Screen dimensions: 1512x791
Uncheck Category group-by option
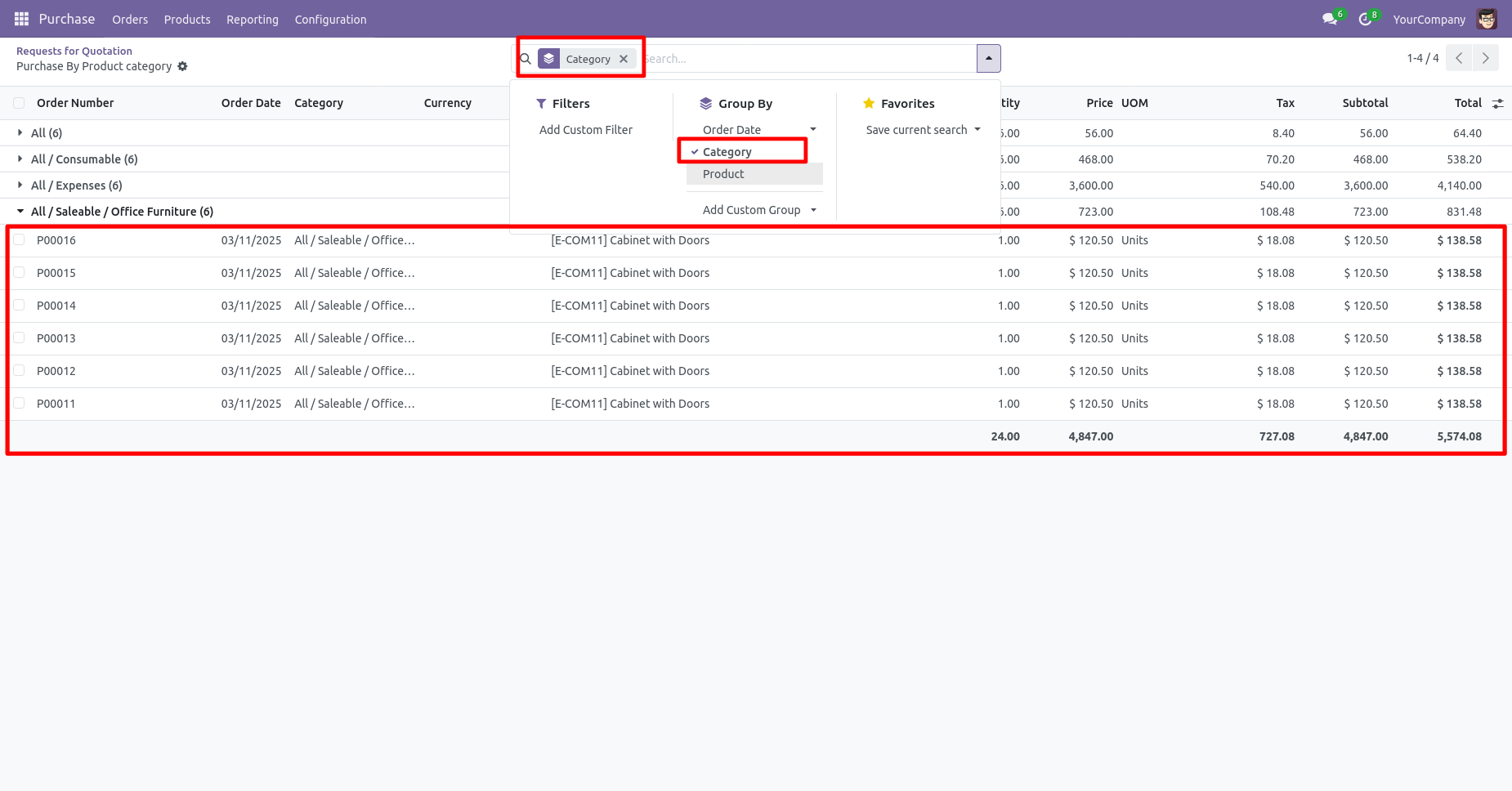pos(754,152)
